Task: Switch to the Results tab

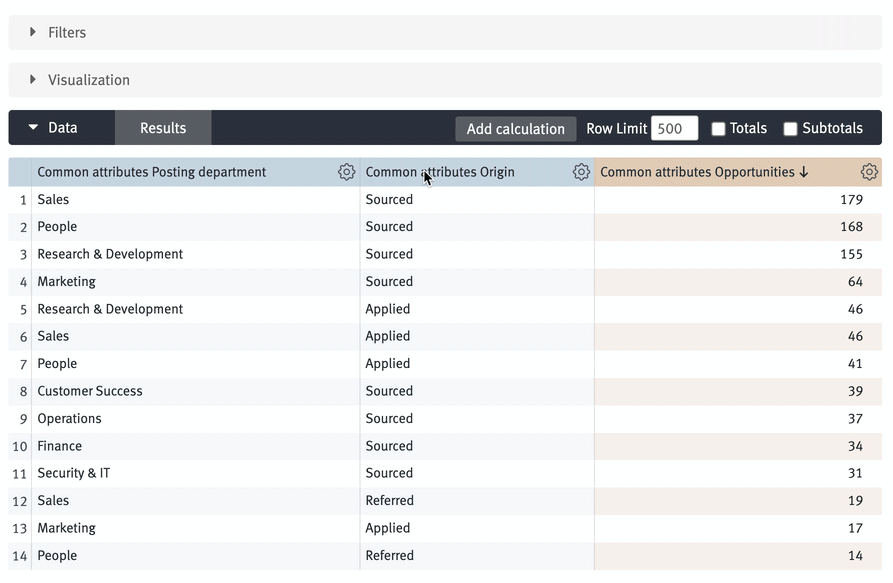Action: 162,127
